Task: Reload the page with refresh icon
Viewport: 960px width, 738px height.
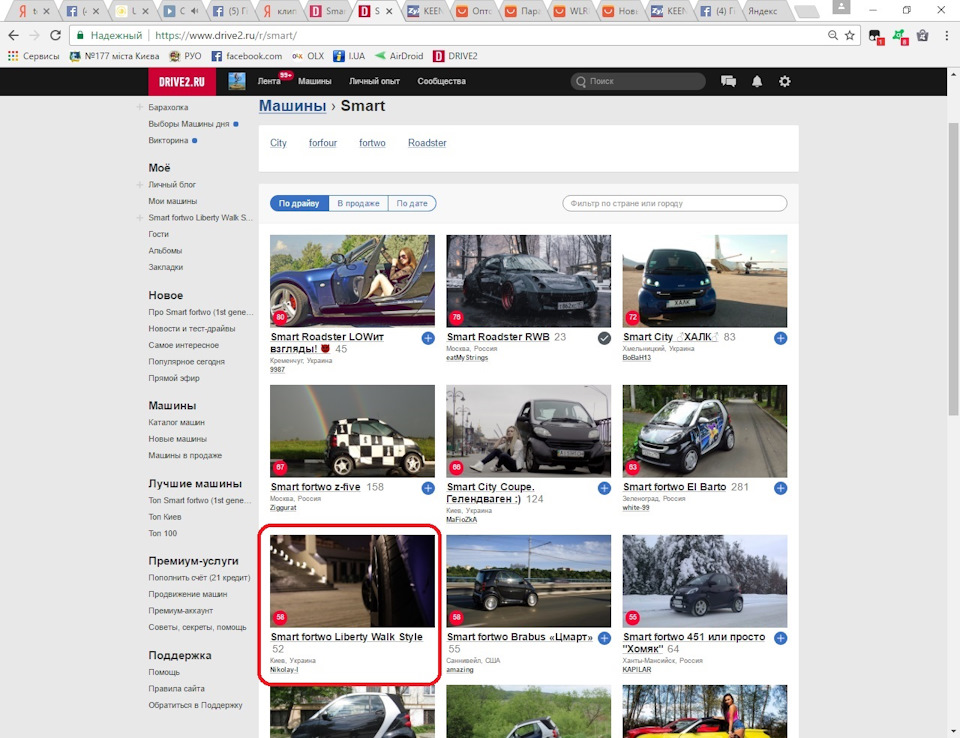Action: 55,36
